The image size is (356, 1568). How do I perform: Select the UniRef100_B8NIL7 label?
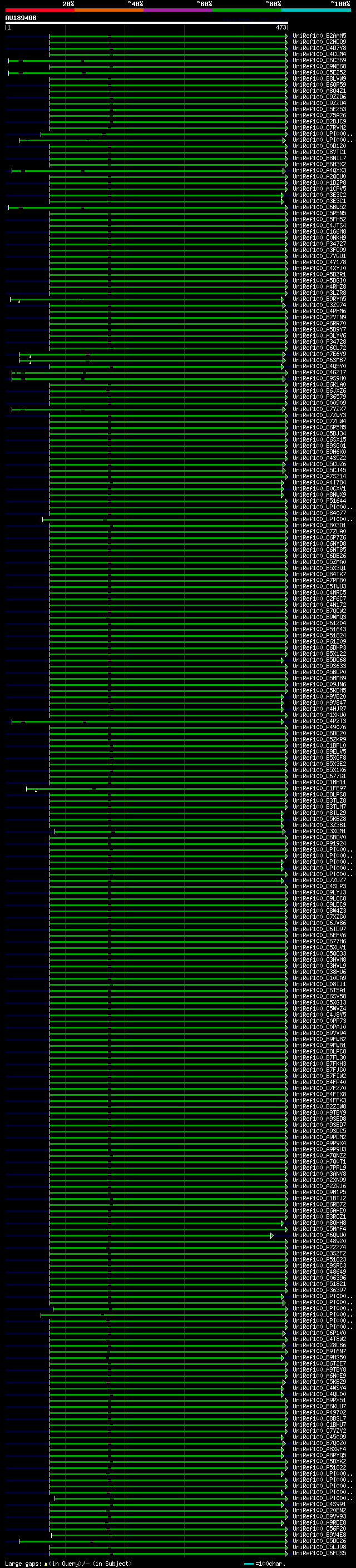(319, 159)
